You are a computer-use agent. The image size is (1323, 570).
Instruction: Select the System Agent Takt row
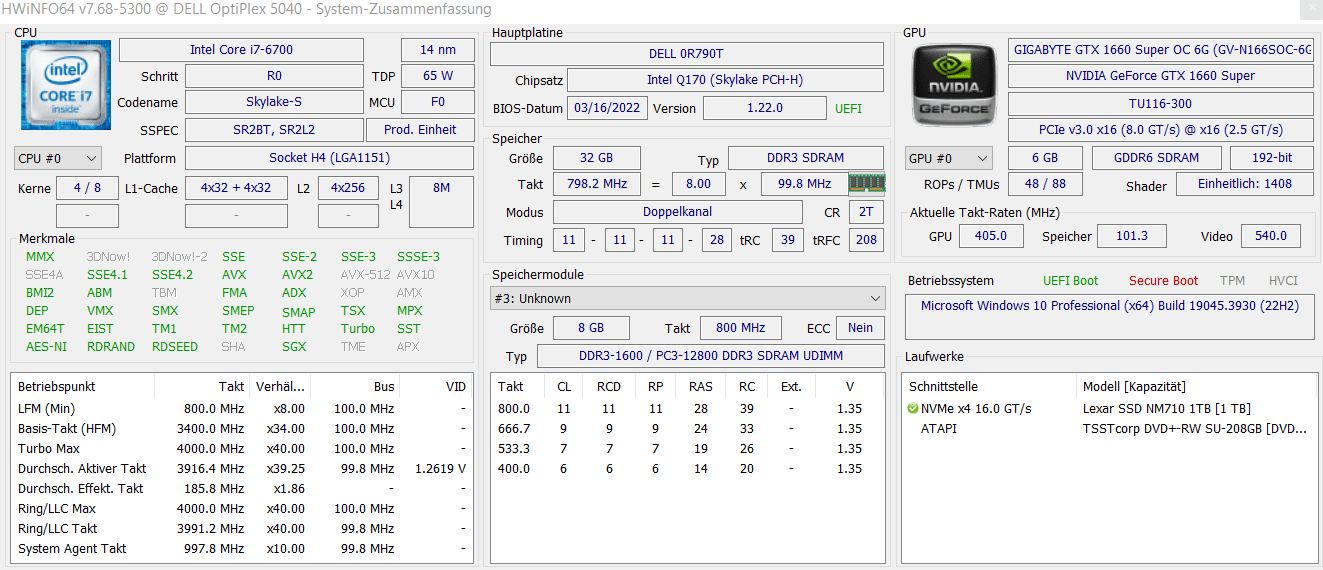(x=241, y=548)
